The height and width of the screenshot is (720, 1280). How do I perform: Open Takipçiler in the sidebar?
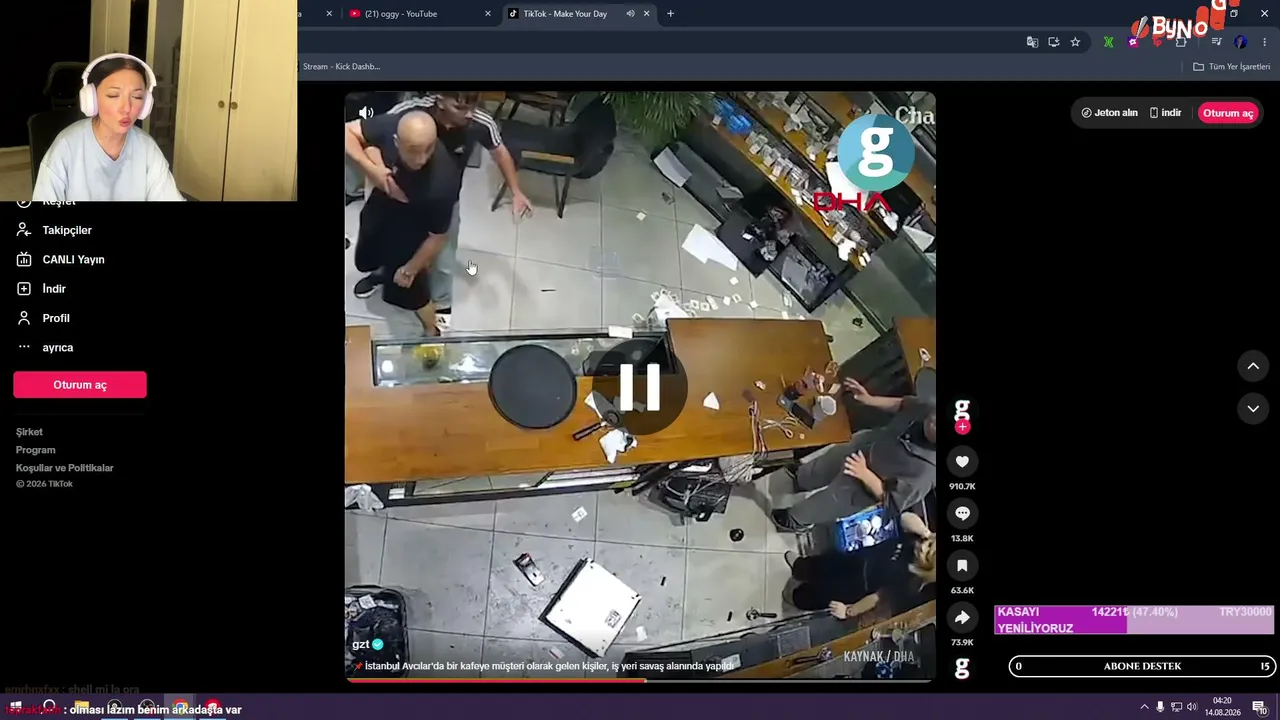(67, 230)
